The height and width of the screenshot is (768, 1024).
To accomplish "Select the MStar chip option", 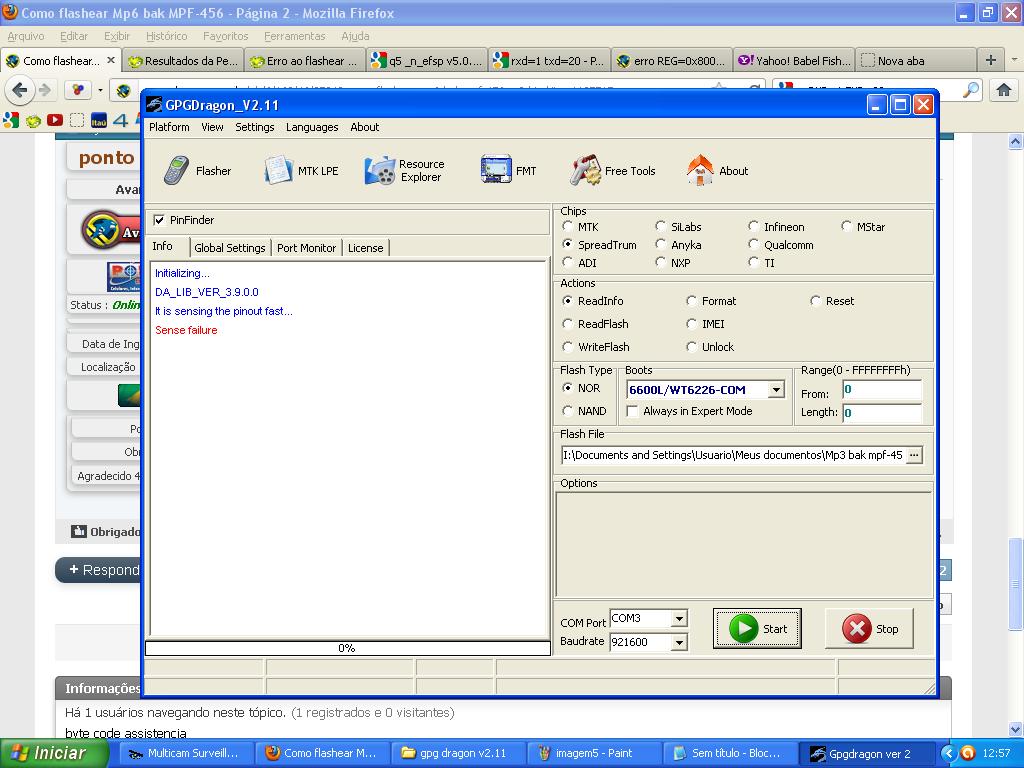I will pyautogui.click(x=846, y=227).
